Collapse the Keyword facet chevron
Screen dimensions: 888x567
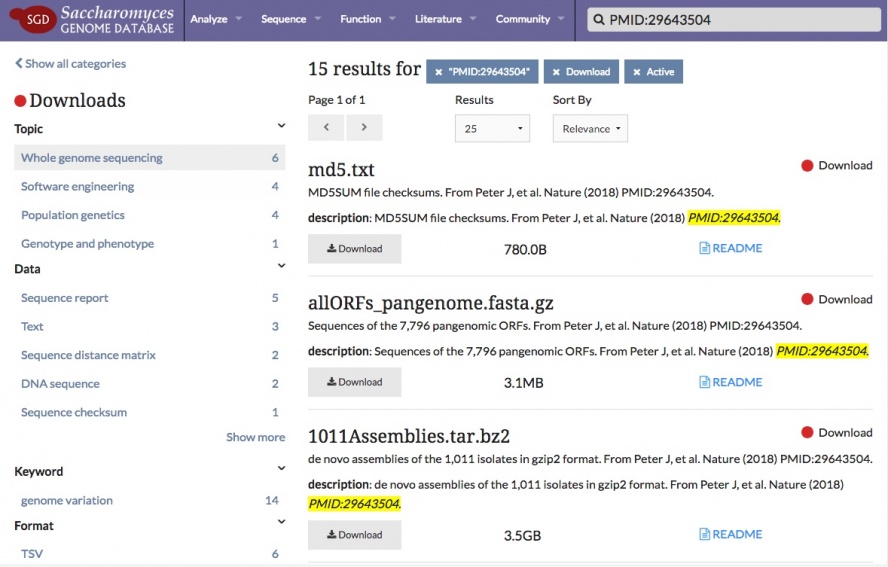click(x=281, y=468)
